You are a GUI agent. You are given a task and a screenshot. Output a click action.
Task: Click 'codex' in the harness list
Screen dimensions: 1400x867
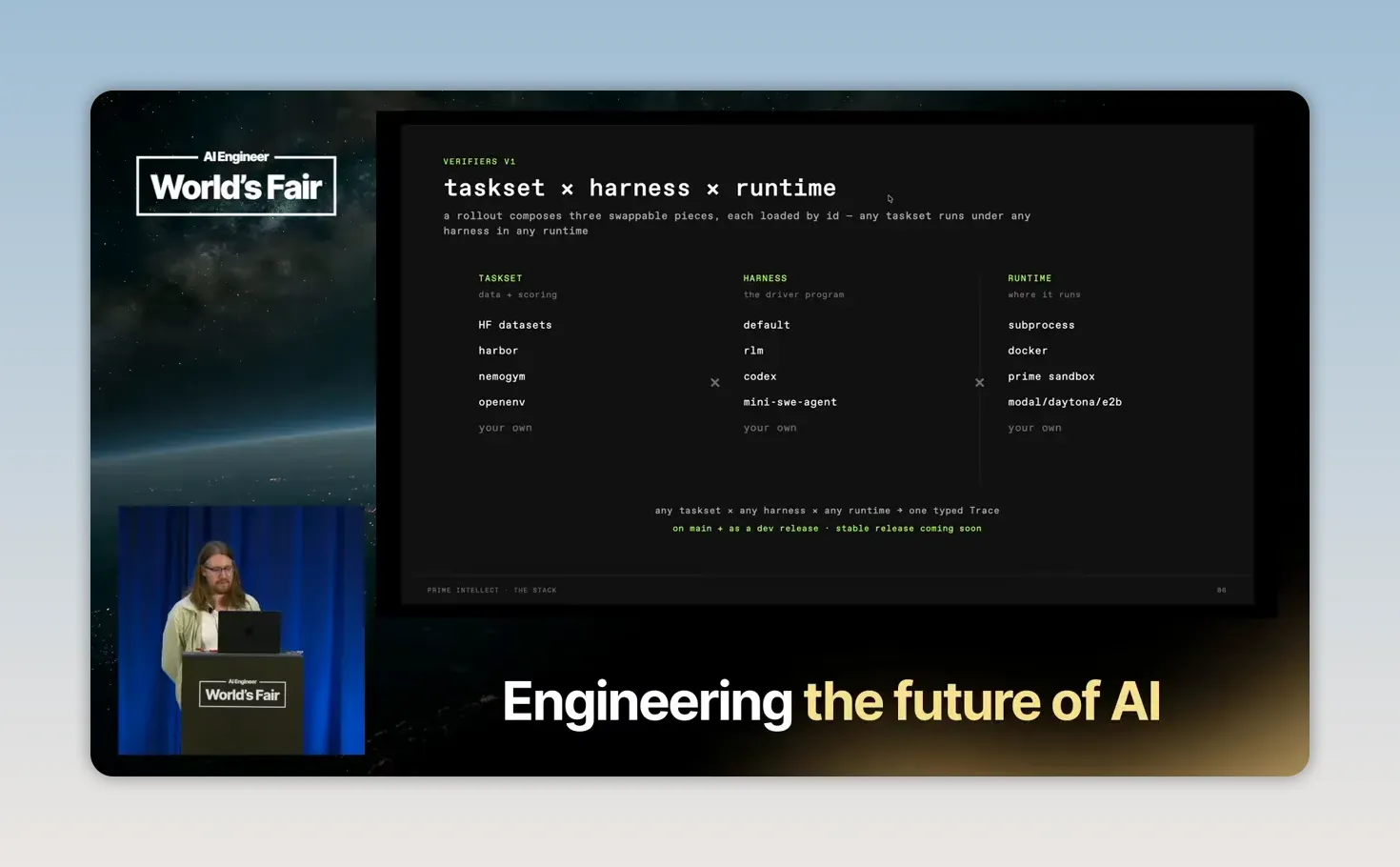760,376
